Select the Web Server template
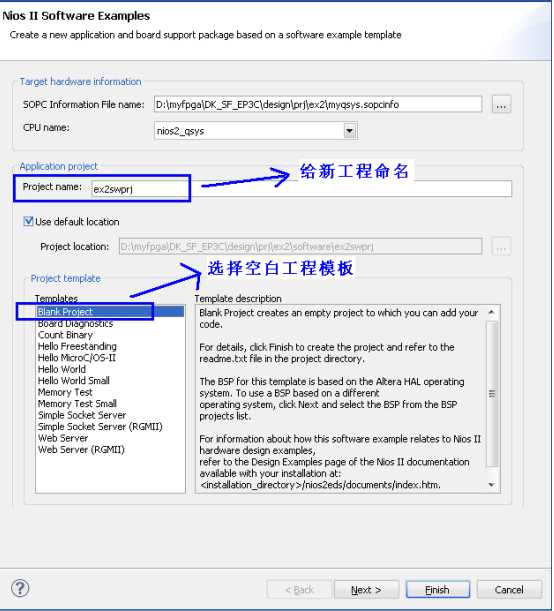Screen dimensions: 554x611 pos(63,438)
